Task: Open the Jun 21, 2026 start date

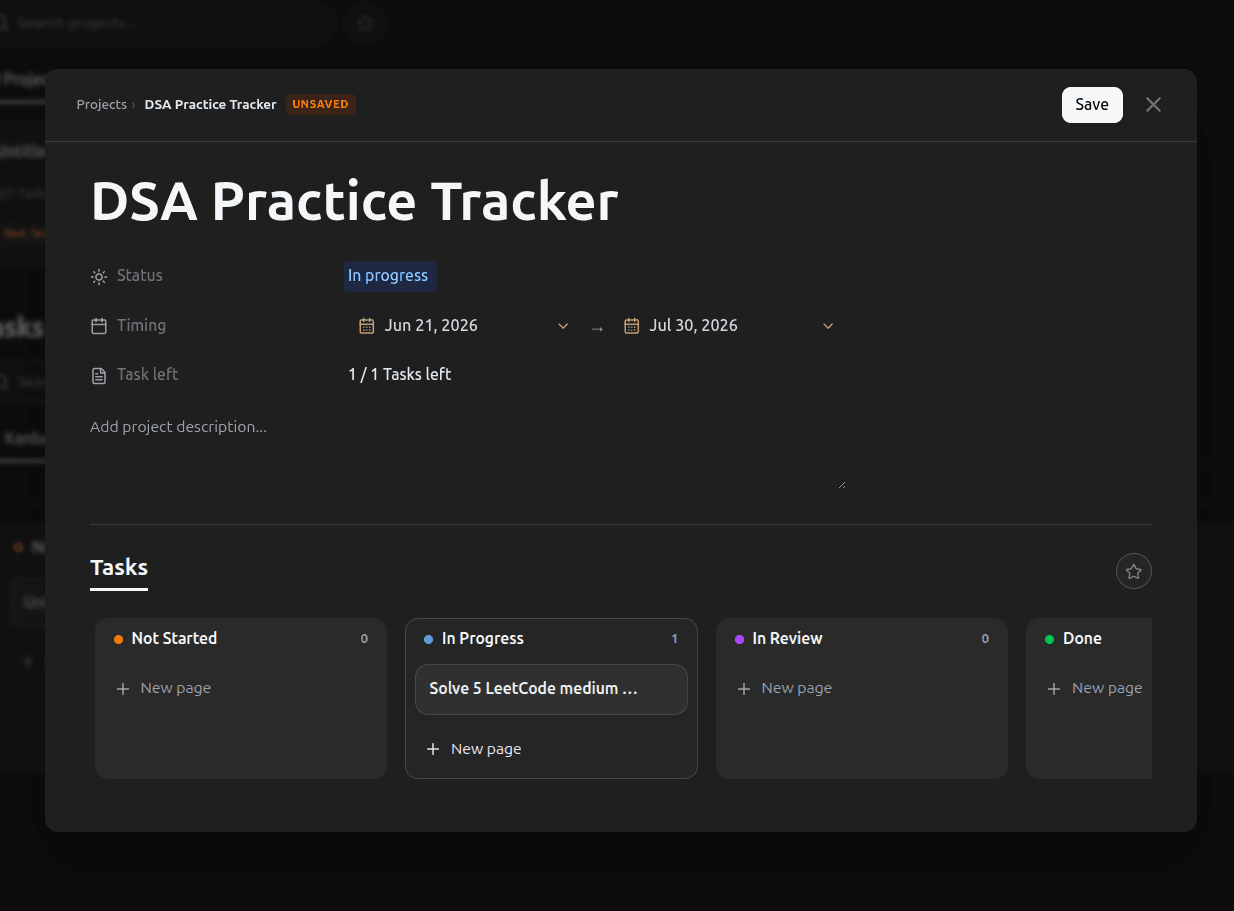Action: [431, 326]
